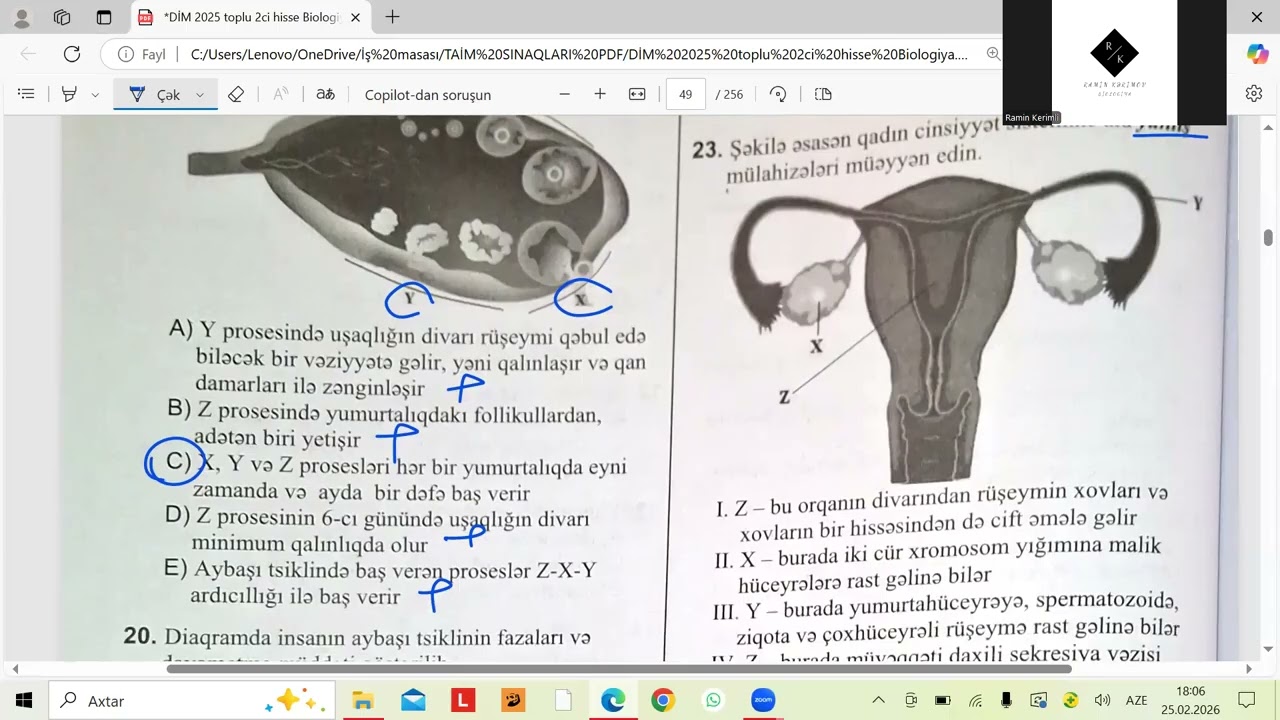Open tab actions menu icon
1280x720 pixels.
coord(104,17)
